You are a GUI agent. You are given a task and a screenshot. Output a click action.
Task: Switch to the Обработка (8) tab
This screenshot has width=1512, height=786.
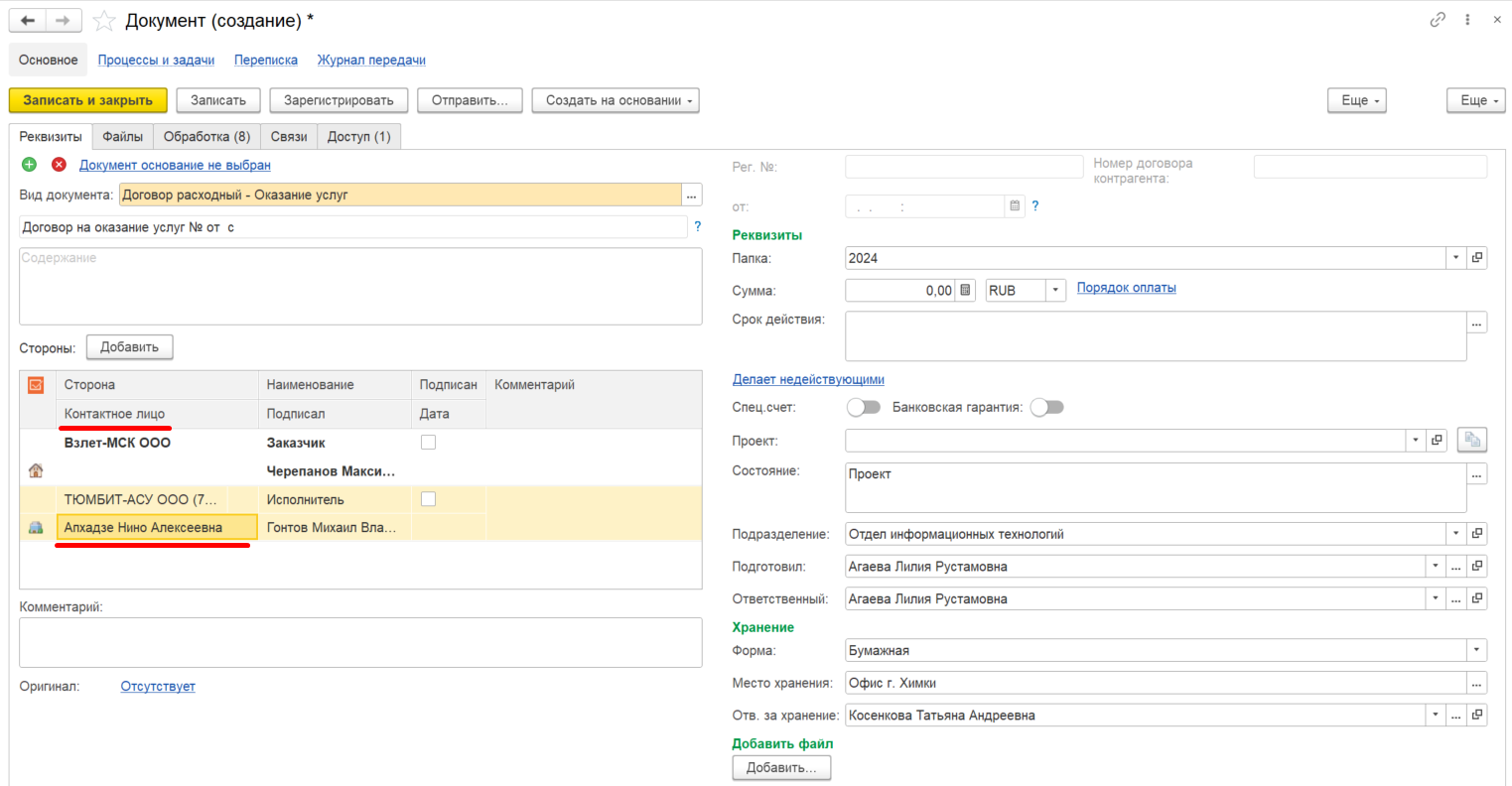tap(206, 137)
